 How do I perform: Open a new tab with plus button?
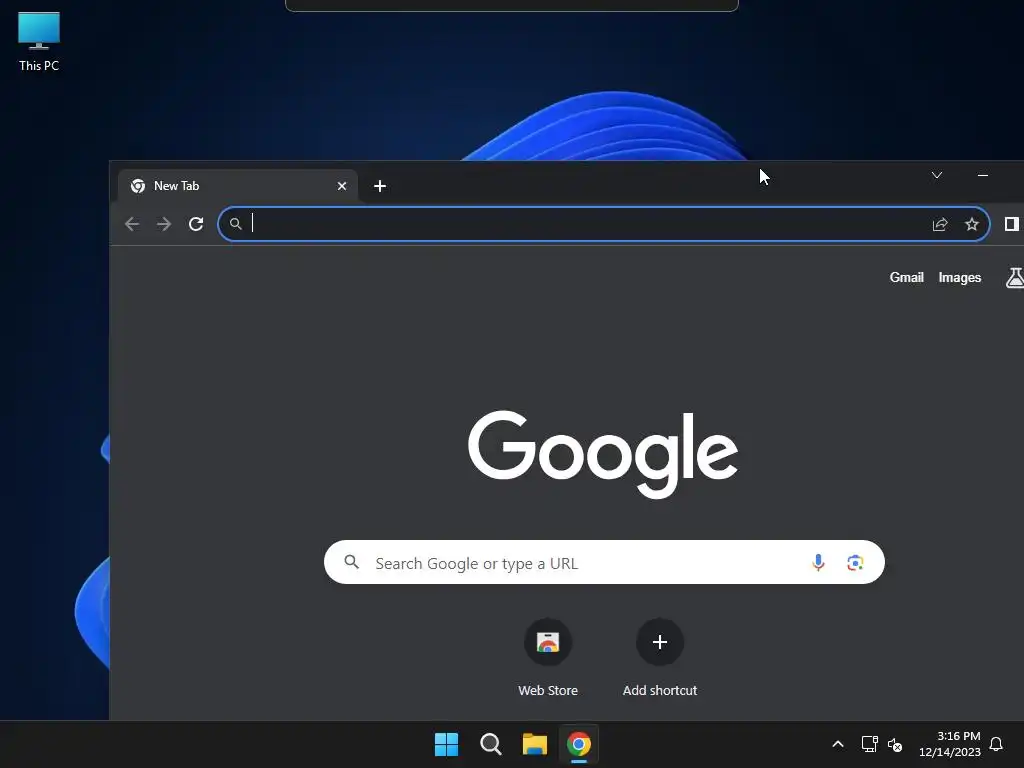pos(379,186)
